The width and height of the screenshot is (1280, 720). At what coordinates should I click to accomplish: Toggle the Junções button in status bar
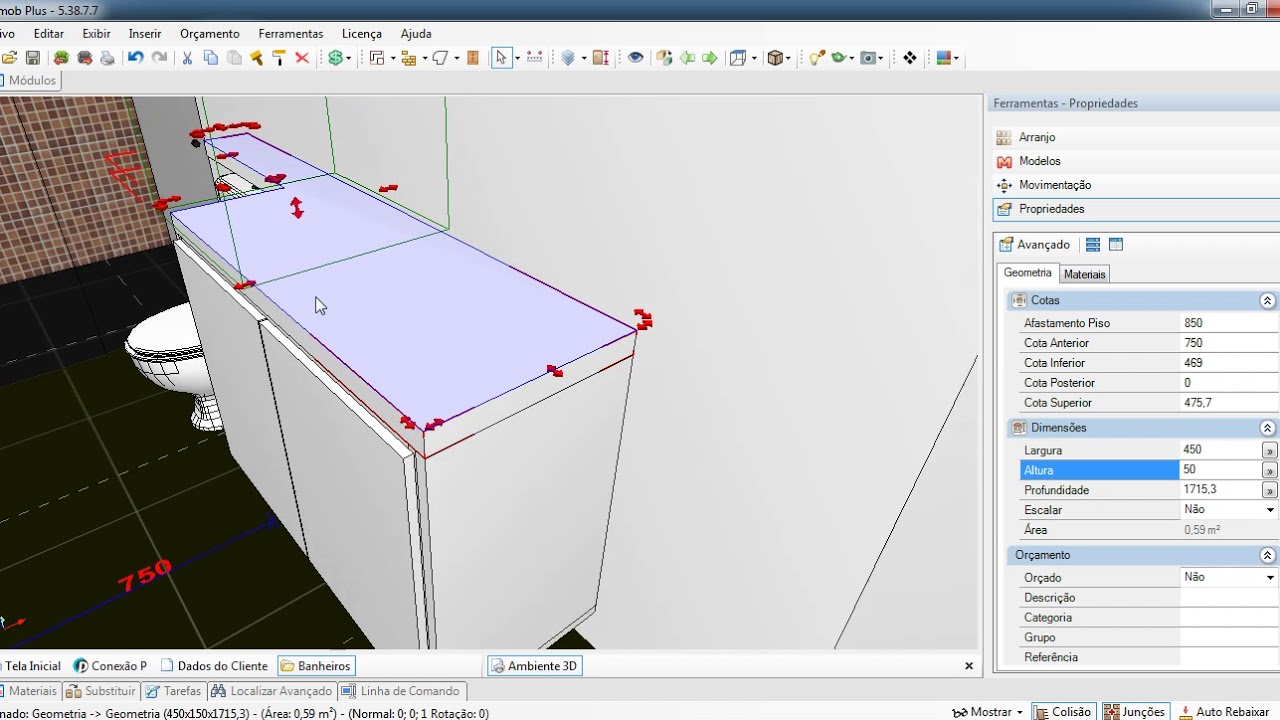click(1134, 712)
